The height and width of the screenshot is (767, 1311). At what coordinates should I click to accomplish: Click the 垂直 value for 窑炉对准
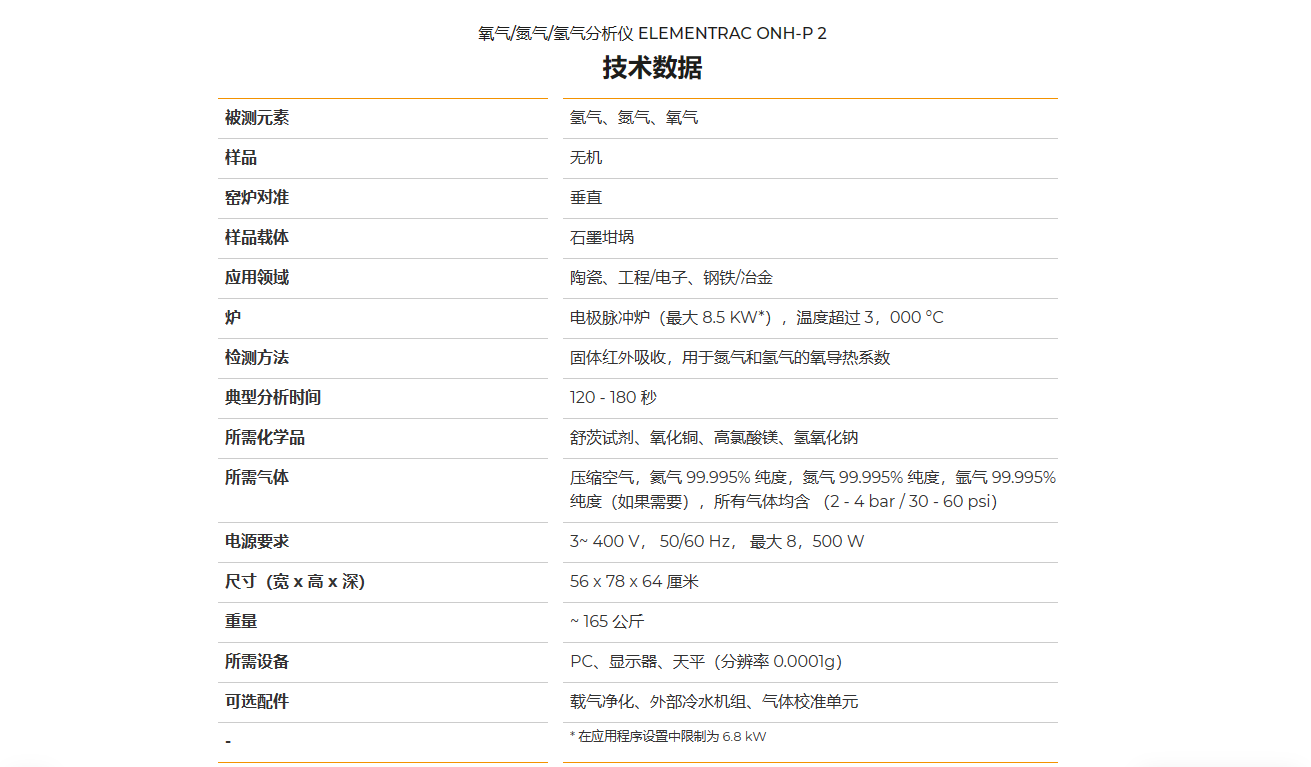[x=586, y=198]
